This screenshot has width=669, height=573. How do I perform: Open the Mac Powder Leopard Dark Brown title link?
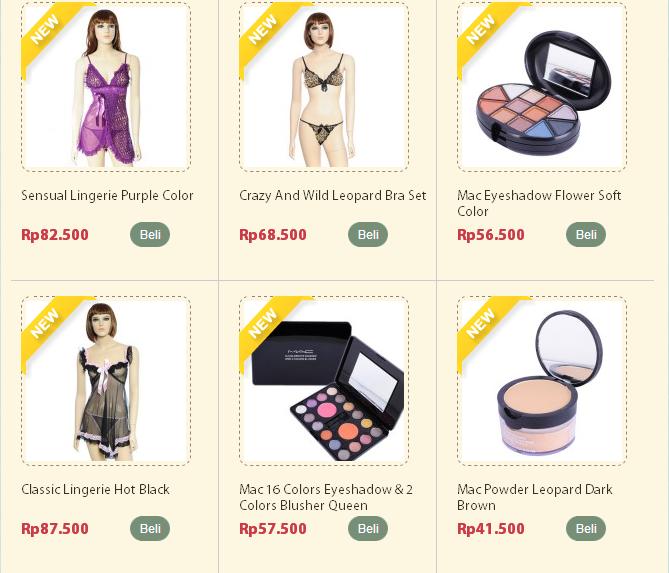click(535, 497)
